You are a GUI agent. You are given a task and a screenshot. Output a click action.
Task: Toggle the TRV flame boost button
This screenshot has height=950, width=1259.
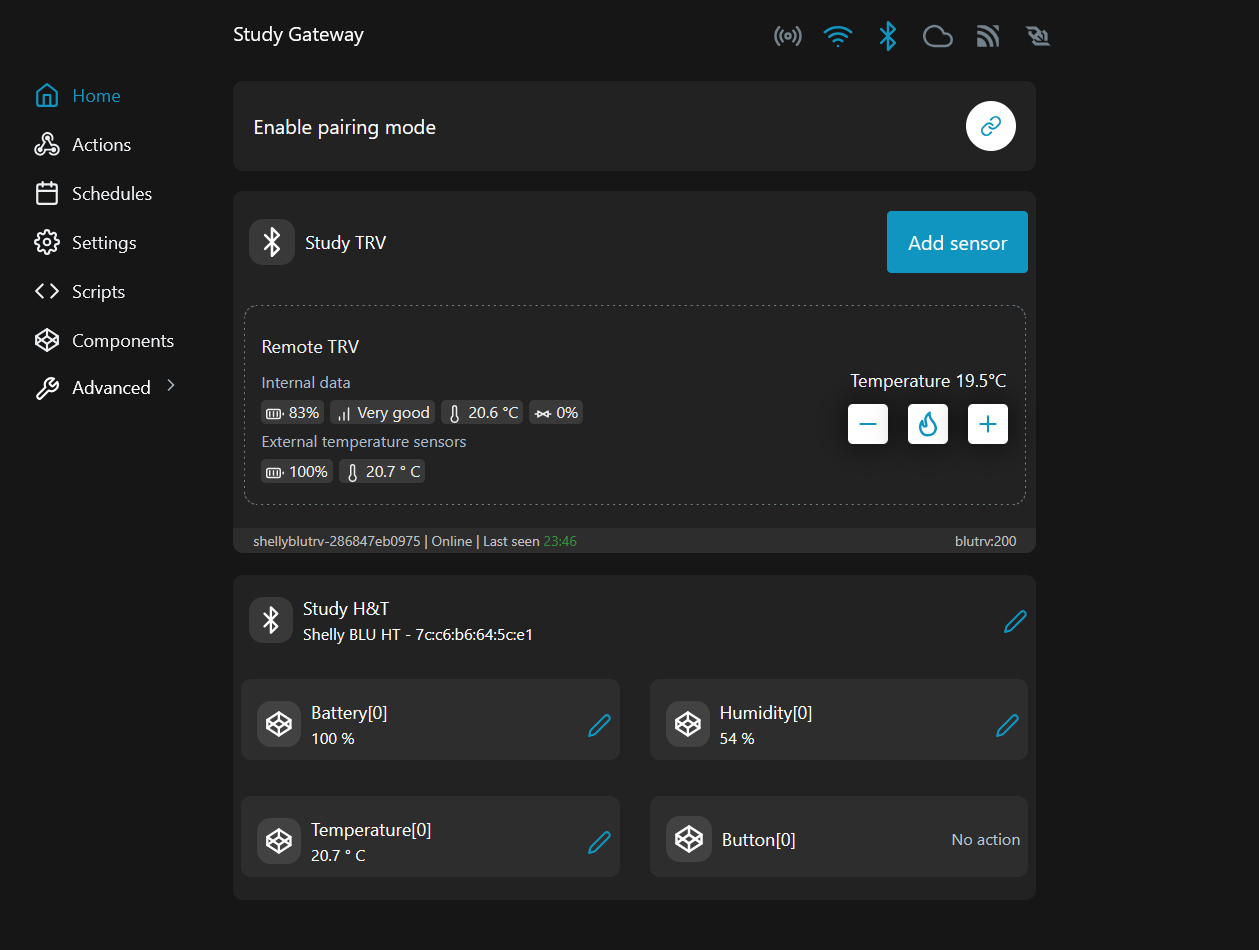[x=927, y=424]
